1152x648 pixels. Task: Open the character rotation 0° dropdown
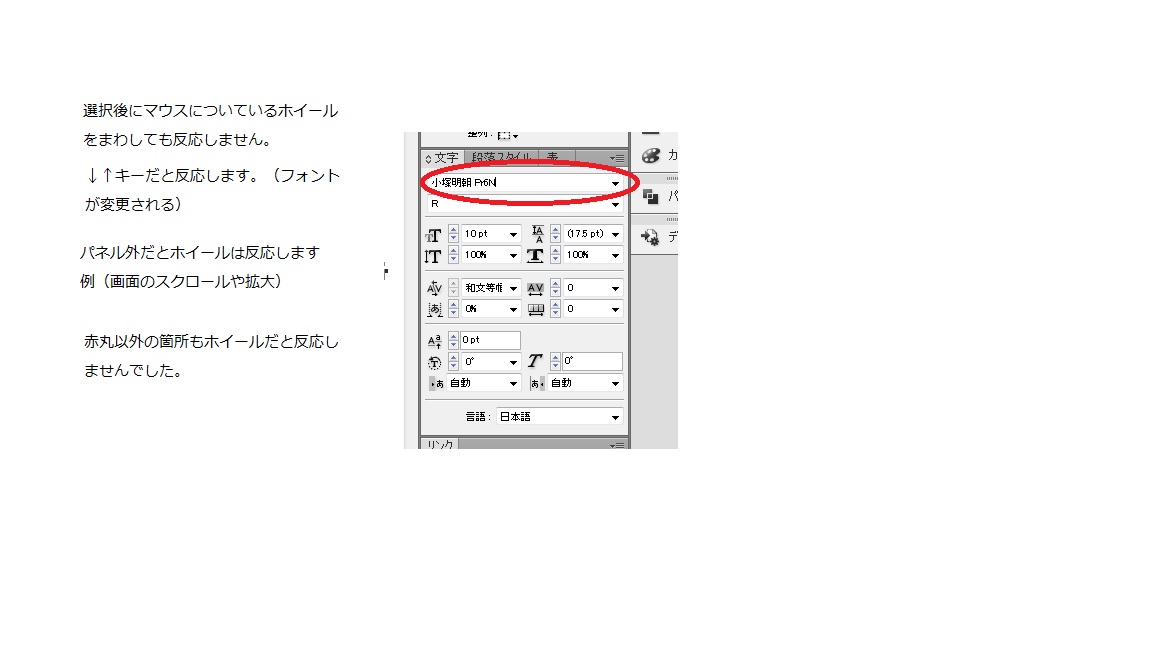point(491,362)
